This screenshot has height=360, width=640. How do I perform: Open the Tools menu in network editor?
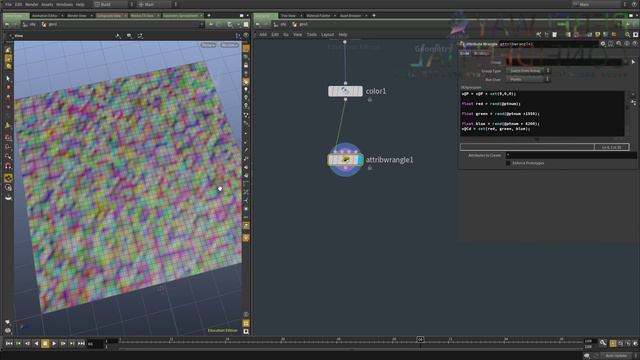[312, 35]
